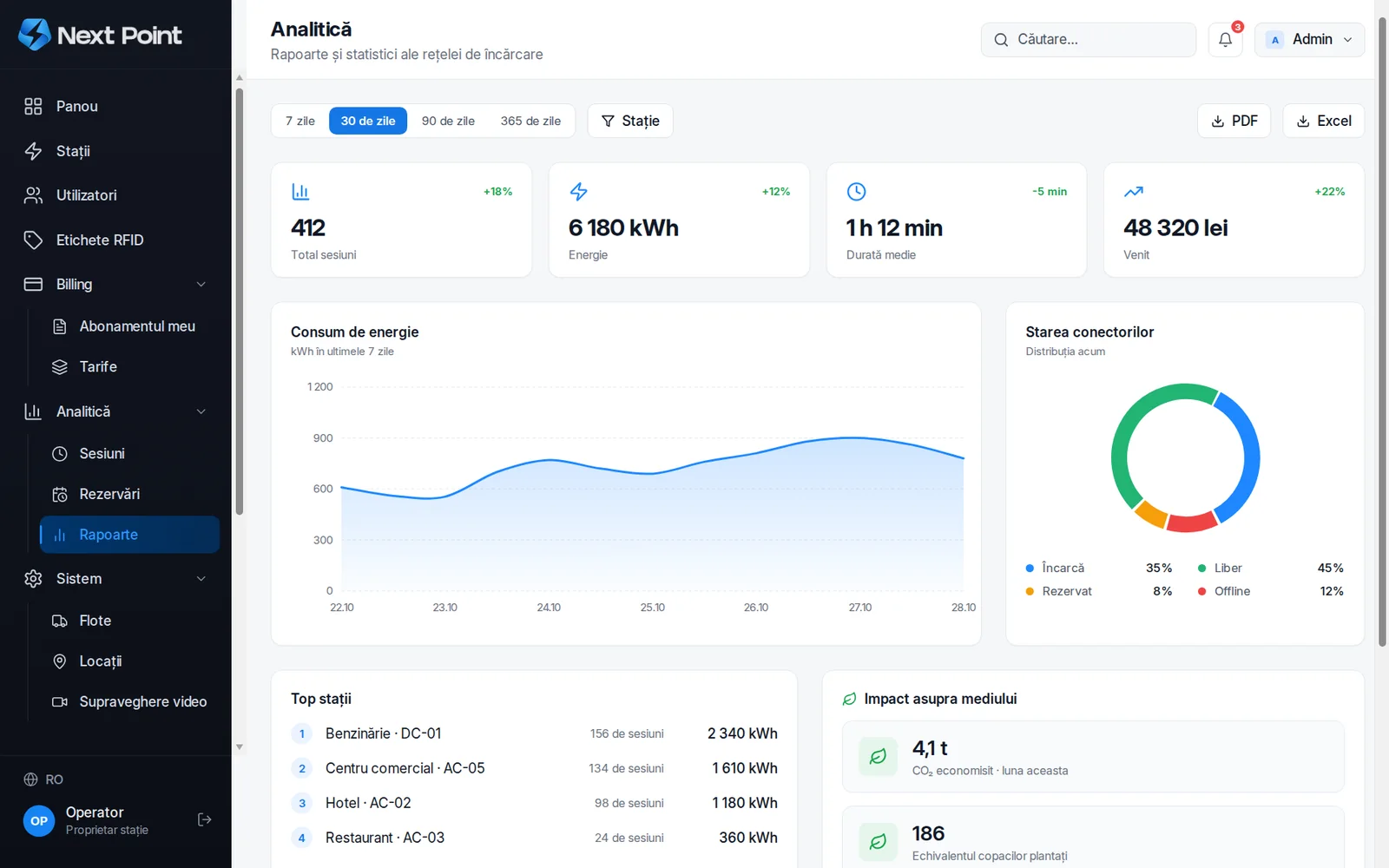Select the 365 de zile period tab

click(530, 121)
